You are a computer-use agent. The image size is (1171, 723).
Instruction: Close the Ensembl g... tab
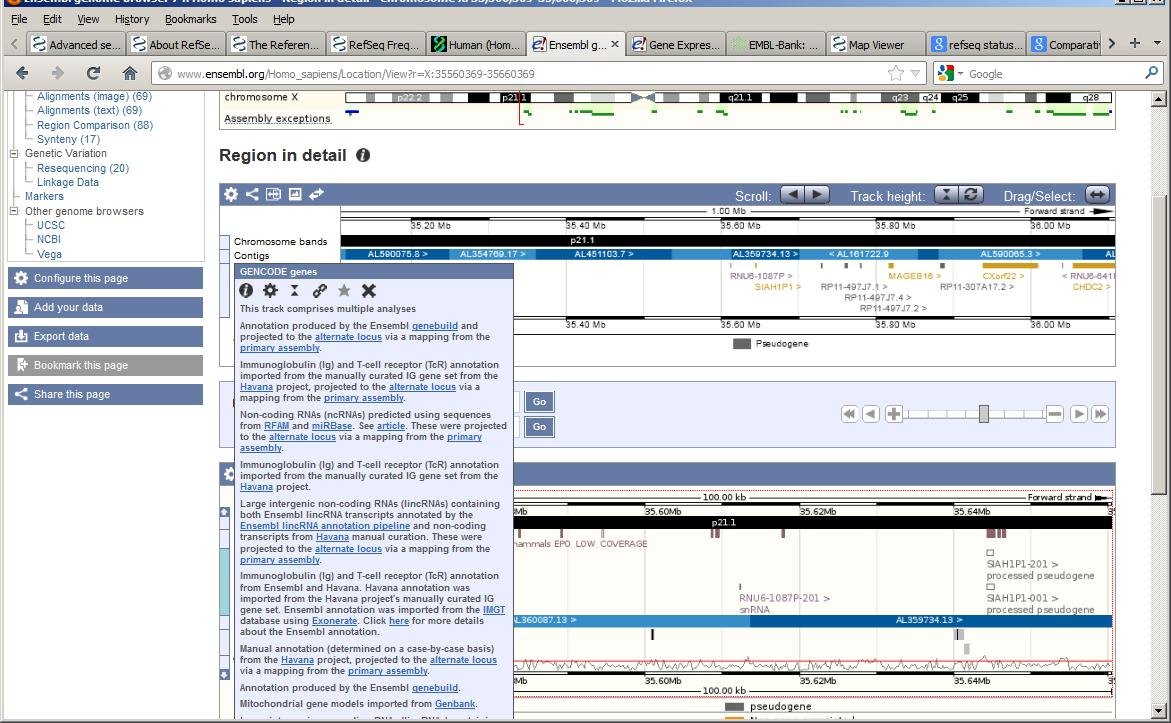[x=615, y=44]
